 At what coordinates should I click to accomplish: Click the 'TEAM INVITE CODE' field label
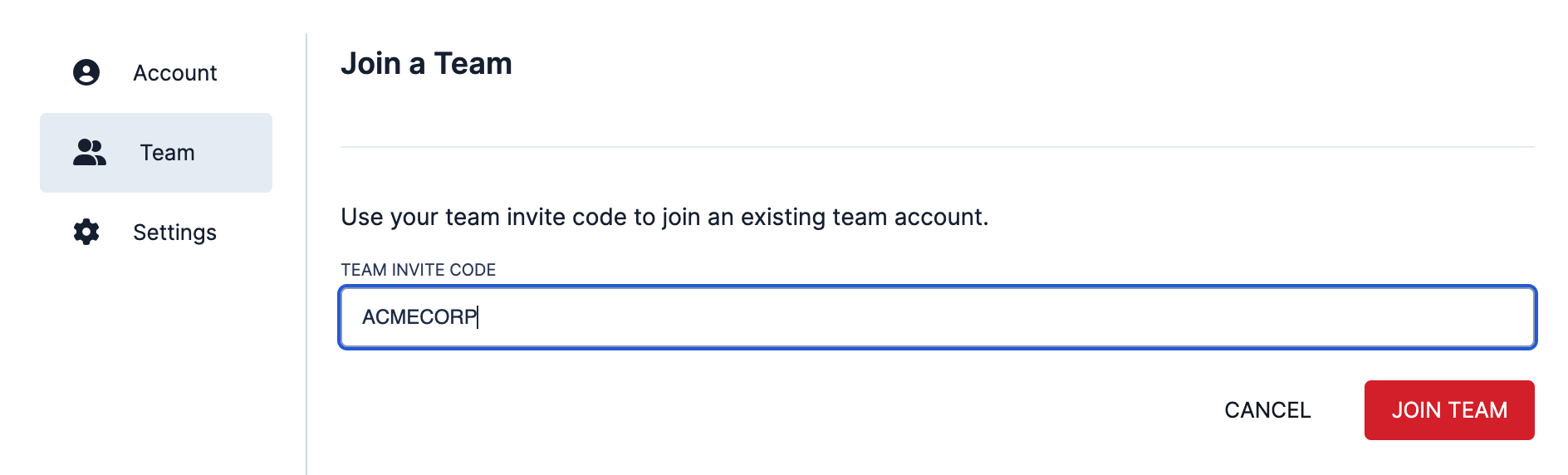[x=418, y=270]
